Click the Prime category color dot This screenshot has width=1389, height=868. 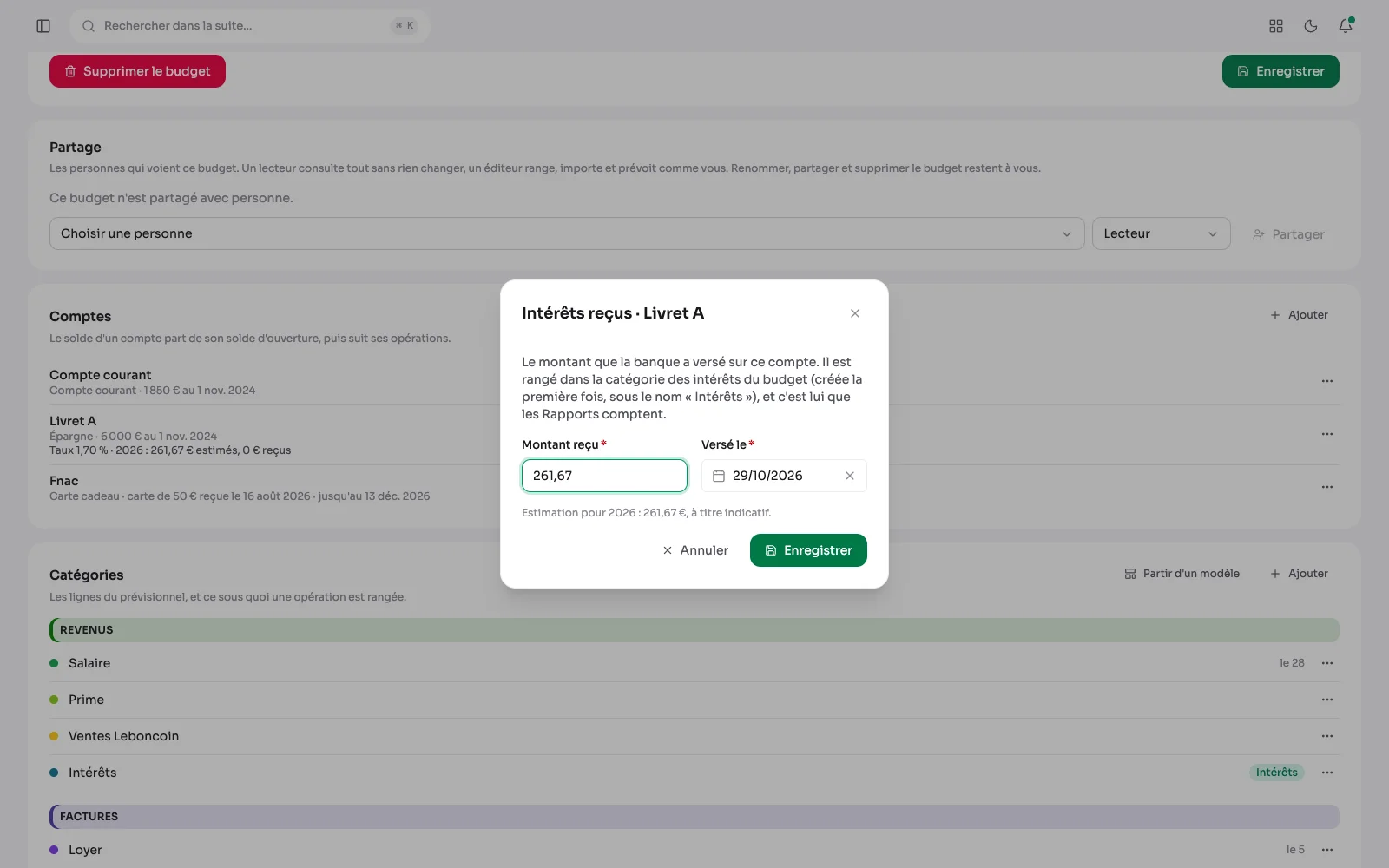click(54, 700)
